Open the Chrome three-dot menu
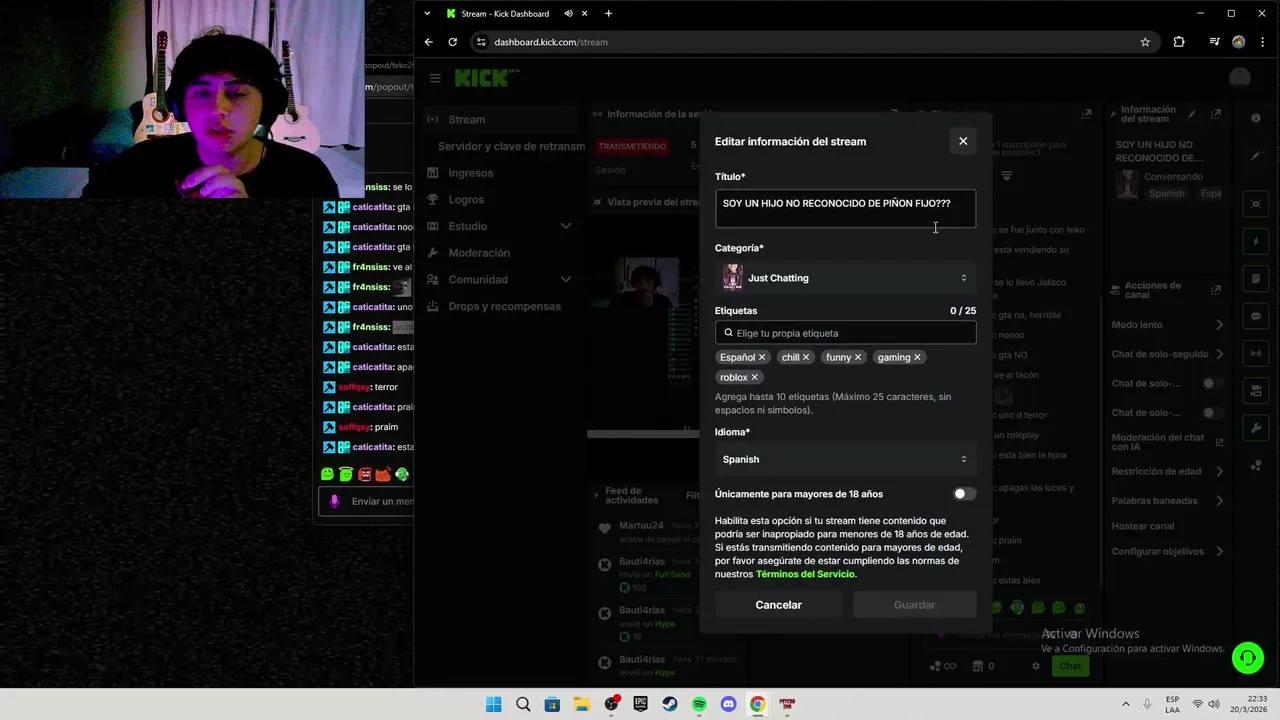 point(1263,42)
